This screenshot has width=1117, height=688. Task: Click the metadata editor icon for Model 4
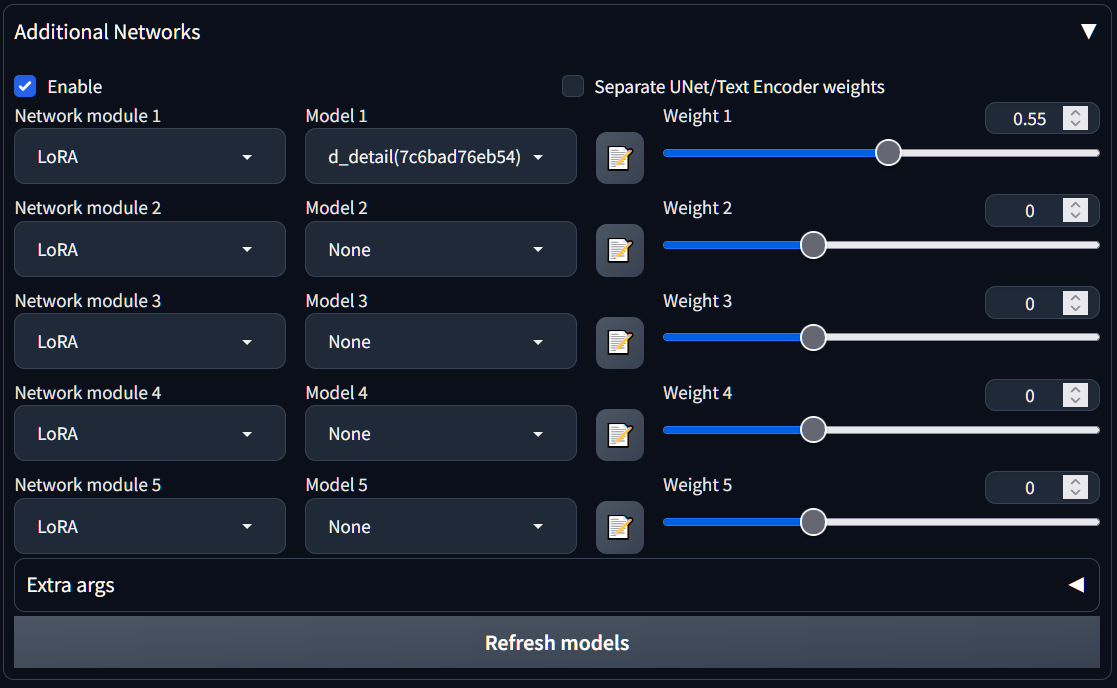[x=620, y=435]
